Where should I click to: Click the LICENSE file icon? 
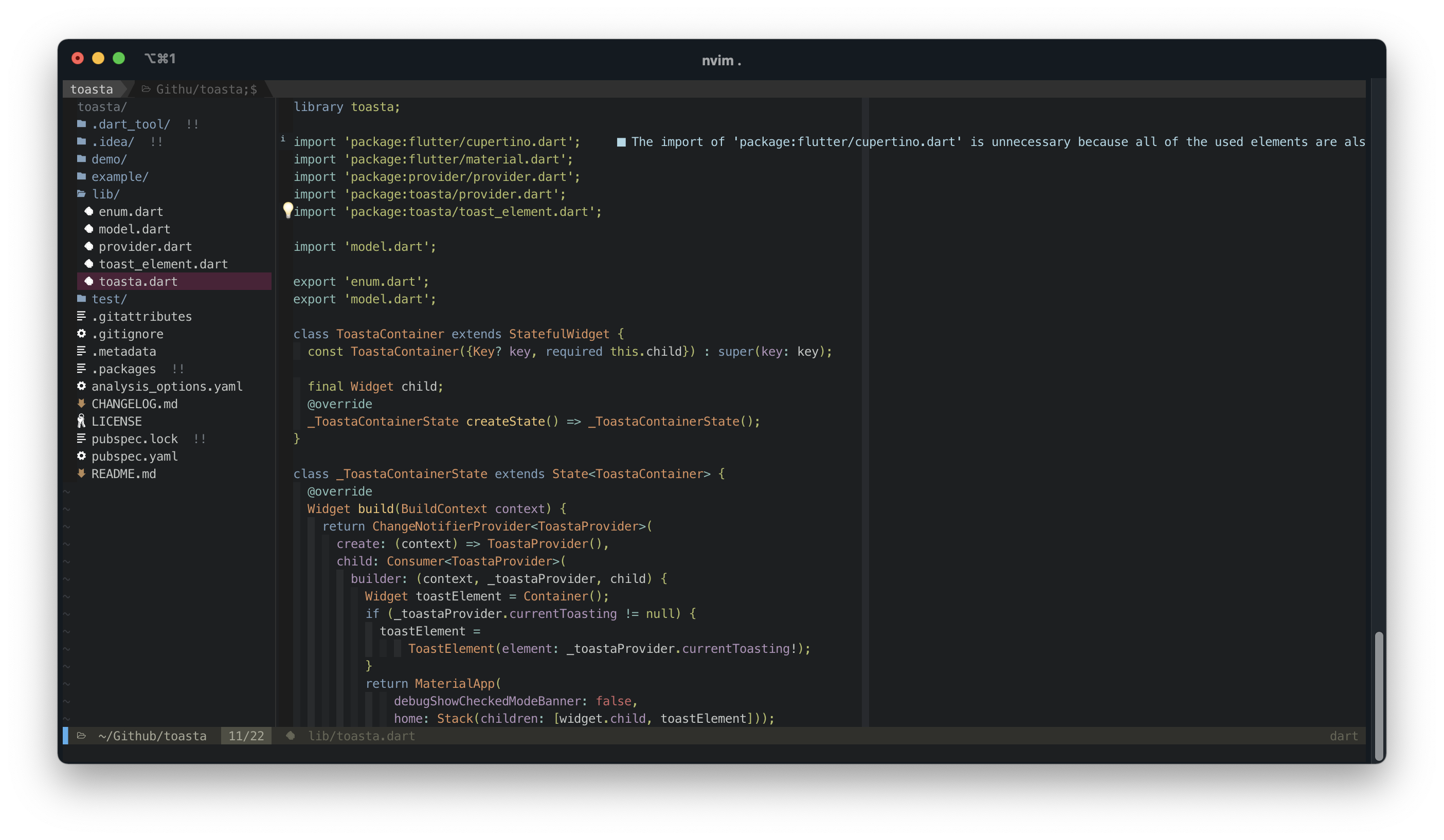tap(81, 421)
